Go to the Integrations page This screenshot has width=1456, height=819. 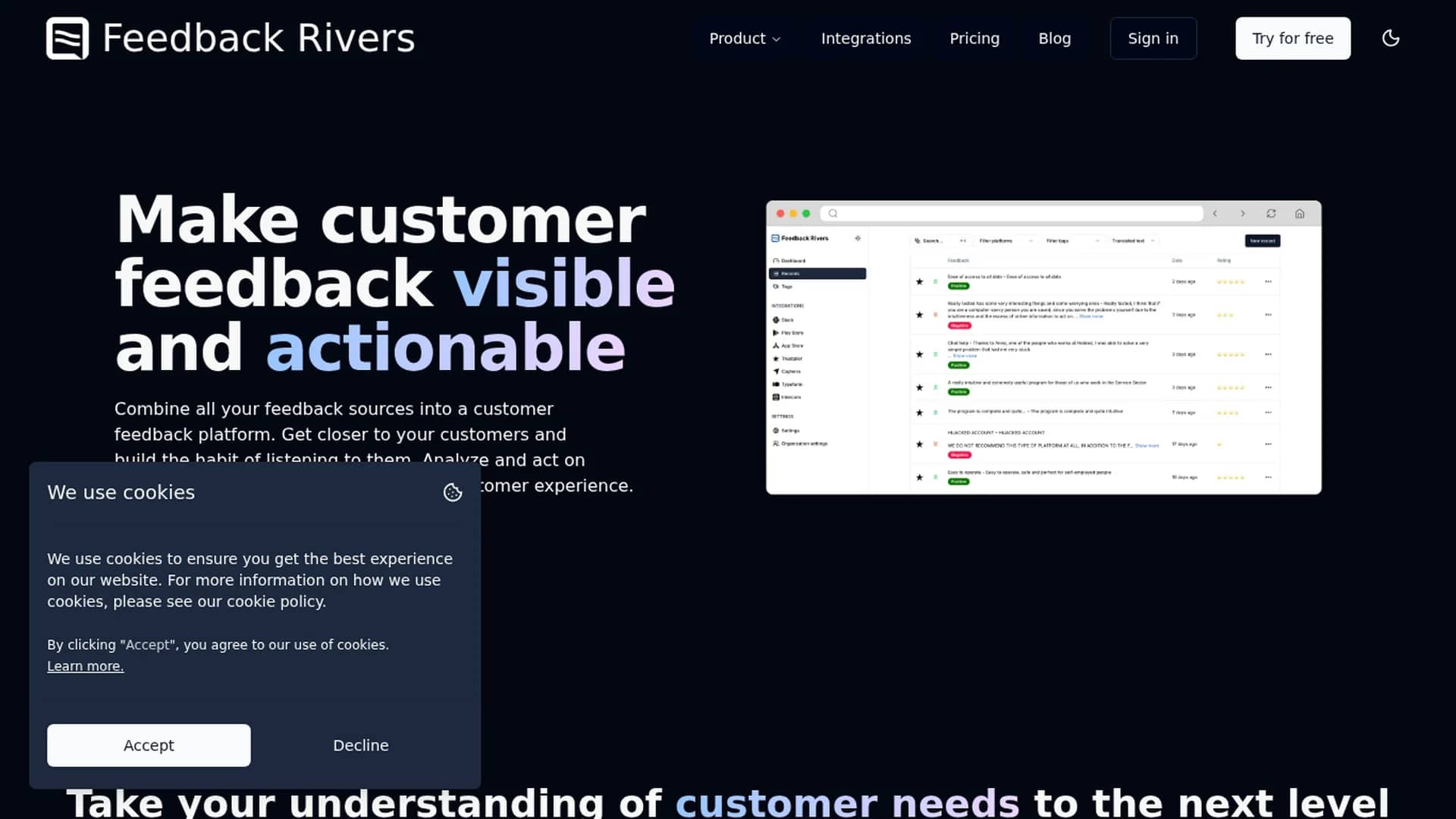(x=866, y=38)
